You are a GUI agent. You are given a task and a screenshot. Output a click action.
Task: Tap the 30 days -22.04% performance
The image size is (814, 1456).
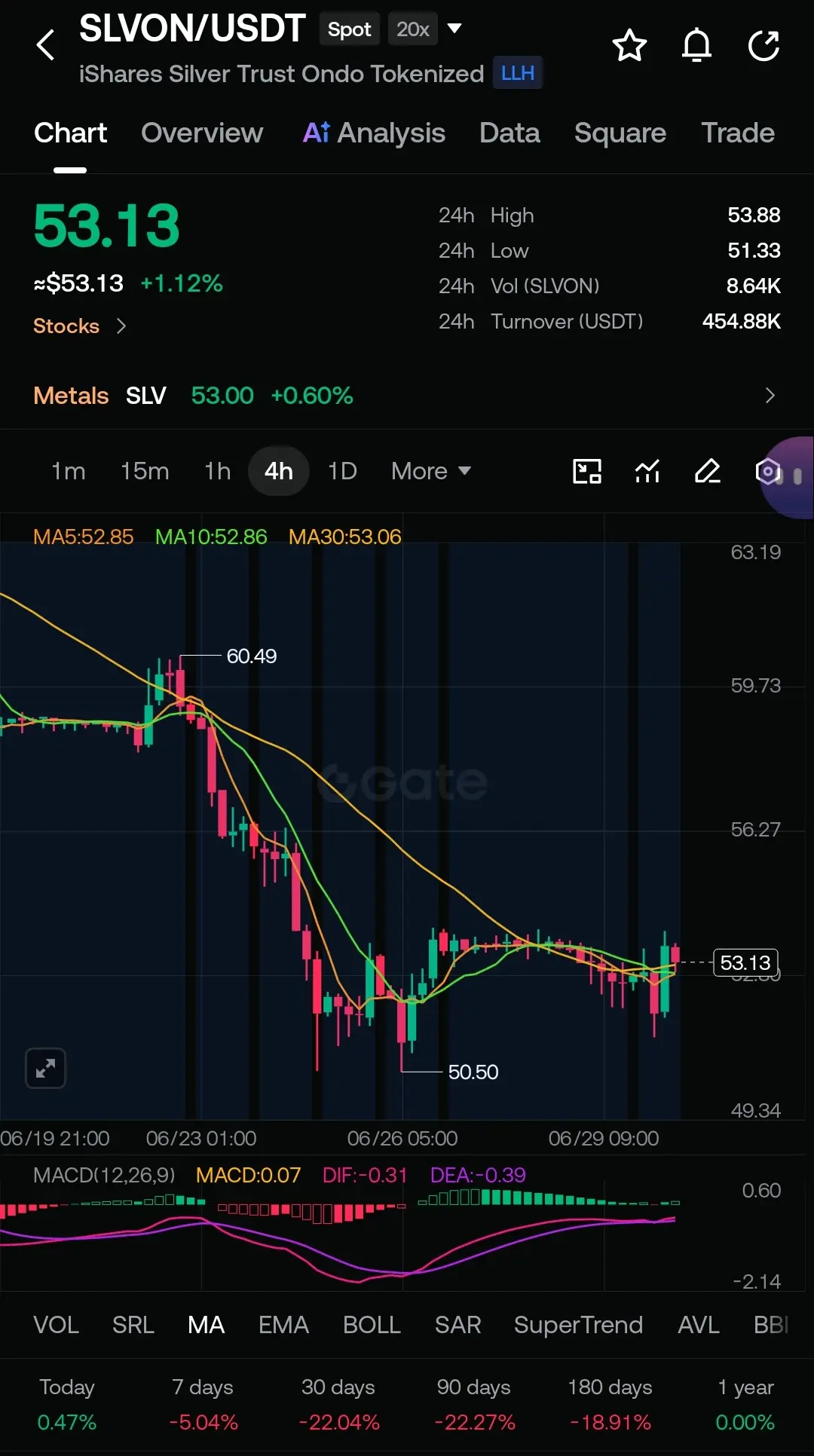point(338,1404)
